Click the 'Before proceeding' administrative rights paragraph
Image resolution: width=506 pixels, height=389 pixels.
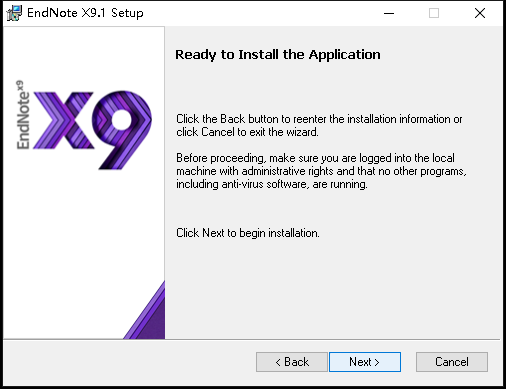coord(321,171)
